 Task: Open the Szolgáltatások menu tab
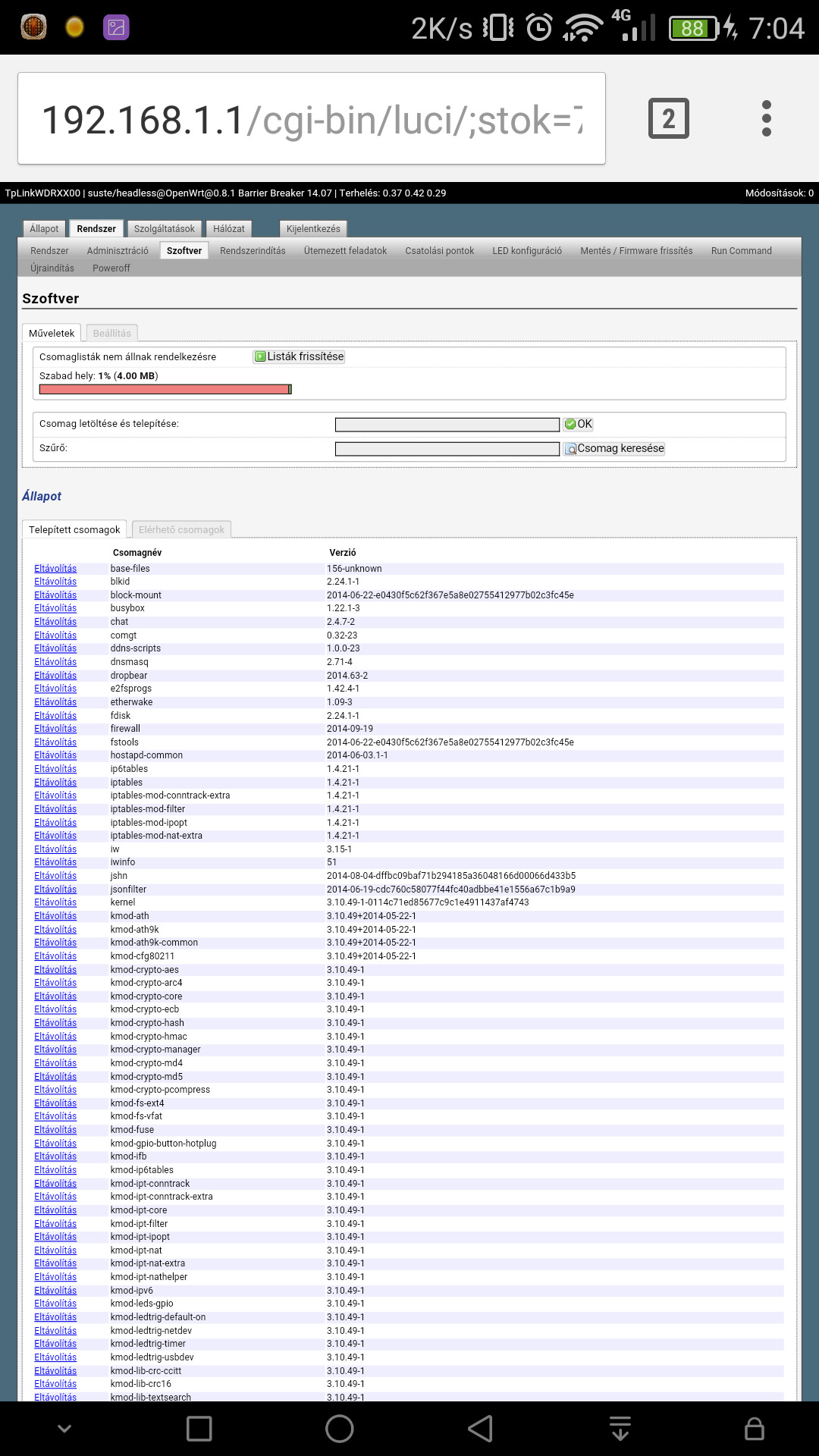(x=165, y=229)
